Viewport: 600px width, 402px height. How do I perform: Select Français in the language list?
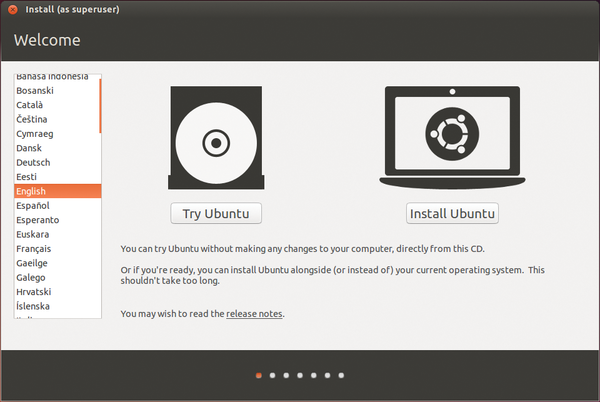click(x=57, y=249)
